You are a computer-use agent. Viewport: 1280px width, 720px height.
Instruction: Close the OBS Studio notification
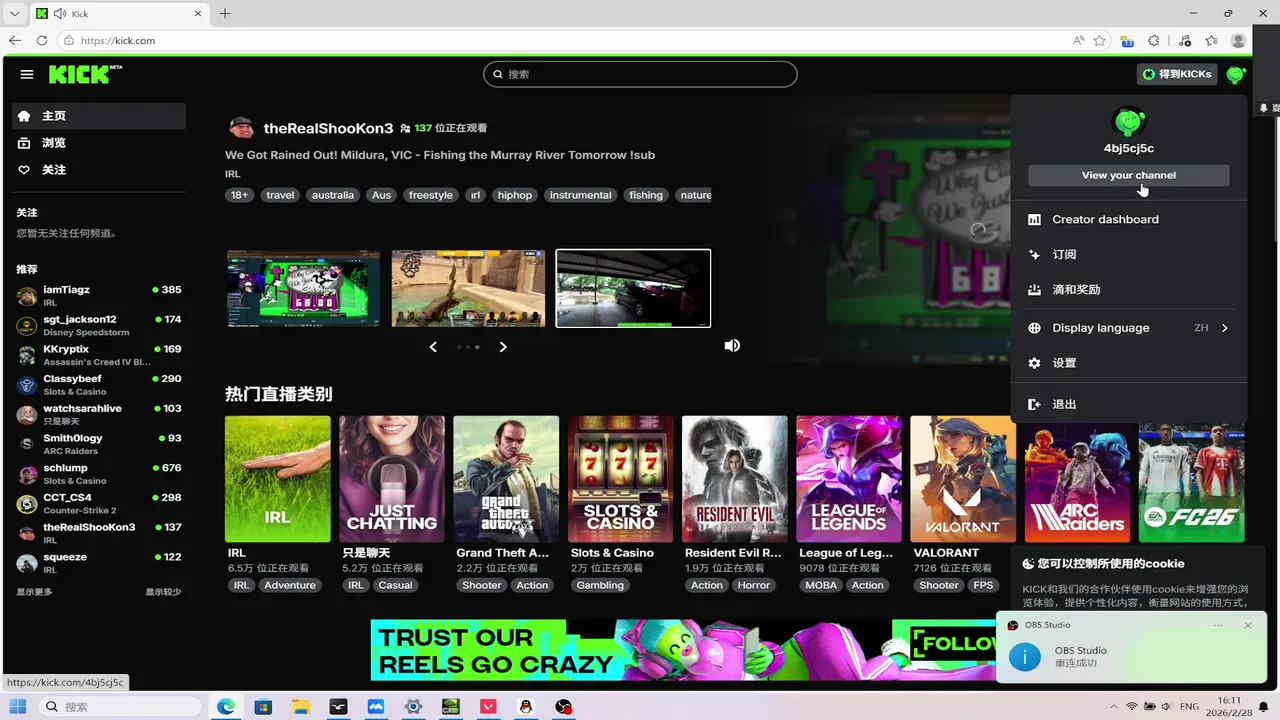click(x=1248, y=625)
